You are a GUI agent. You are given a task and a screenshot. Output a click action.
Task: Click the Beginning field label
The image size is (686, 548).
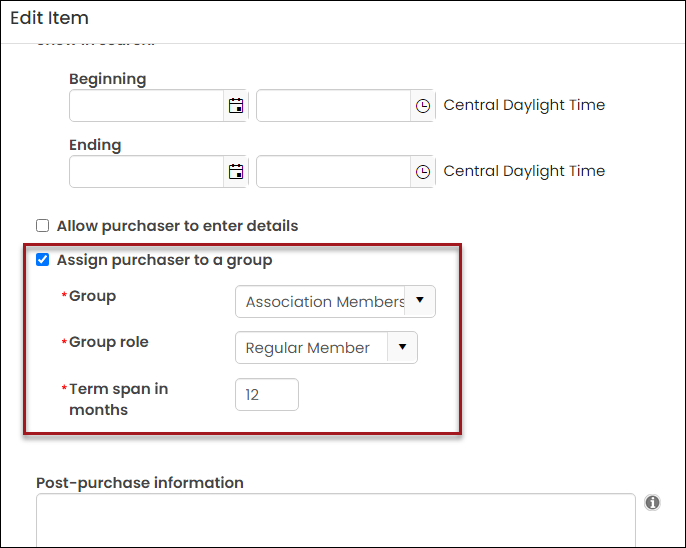[108, 79]
